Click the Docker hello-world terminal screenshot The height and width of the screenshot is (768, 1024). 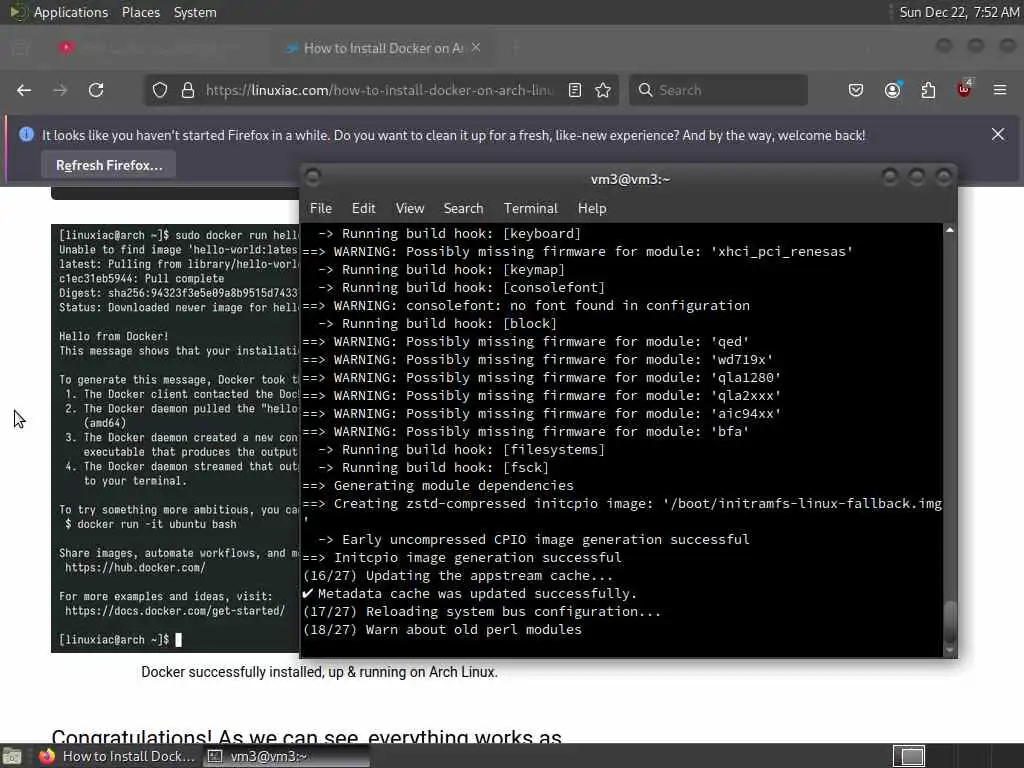(x=175, y=438)
